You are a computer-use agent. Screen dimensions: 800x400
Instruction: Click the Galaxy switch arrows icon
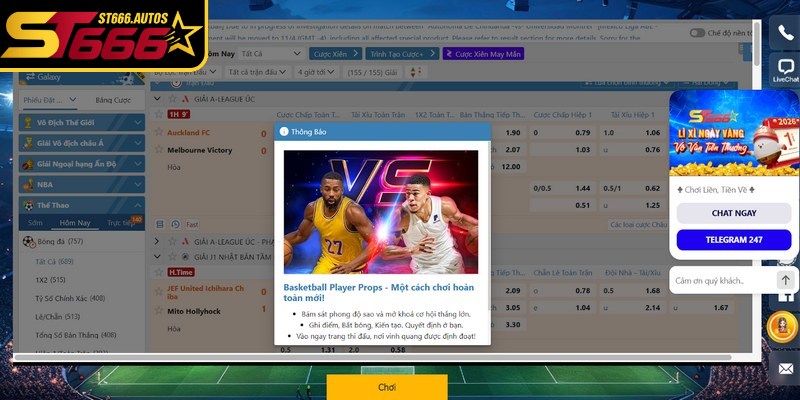pyautogui.click(x=30, y=77)
